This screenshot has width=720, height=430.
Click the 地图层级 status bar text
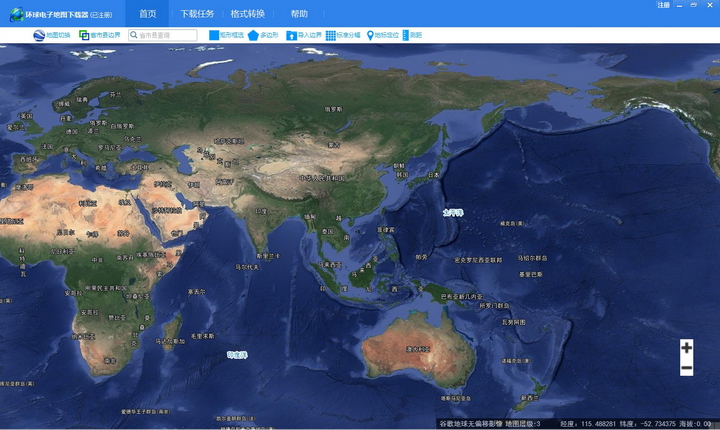click(x=523, y=424)
